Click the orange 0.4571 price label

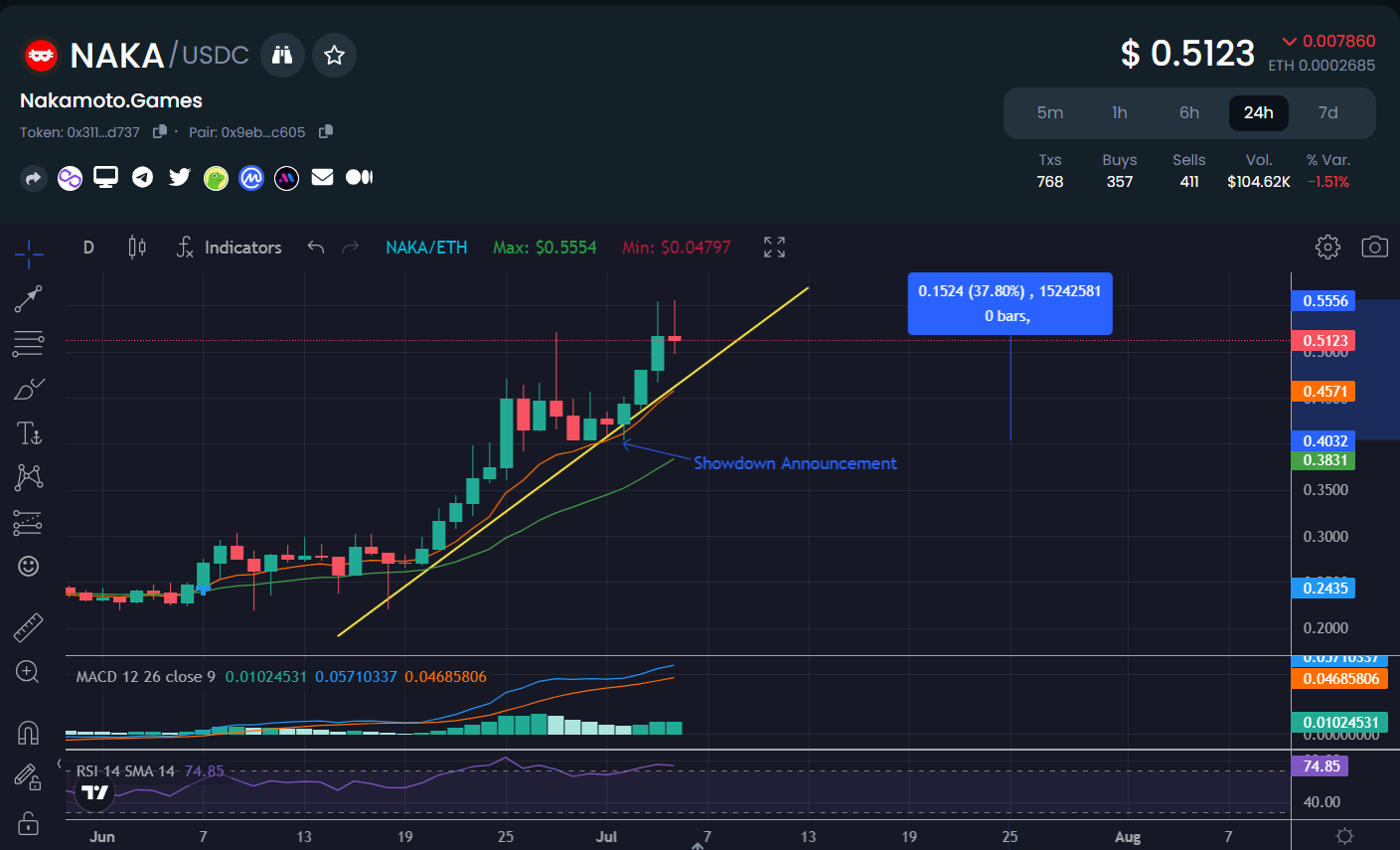pyautogui.click(x=1325, y=392)
